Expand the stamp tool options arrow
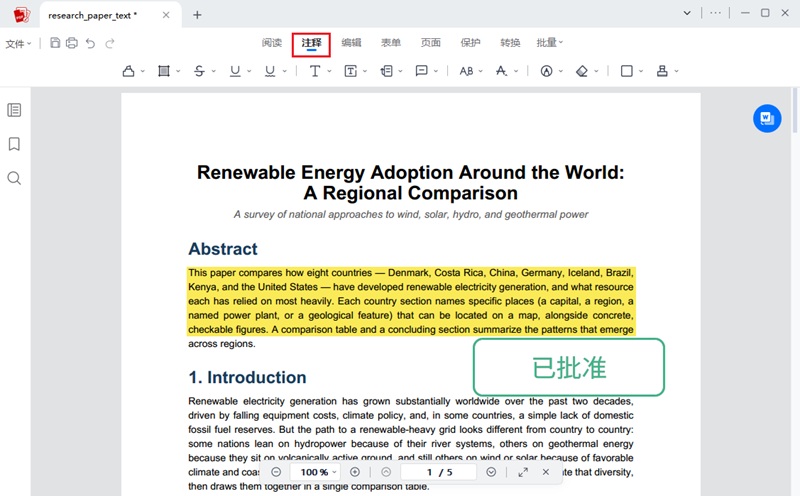This screenshot has width=800, height=496. (677, 71)
